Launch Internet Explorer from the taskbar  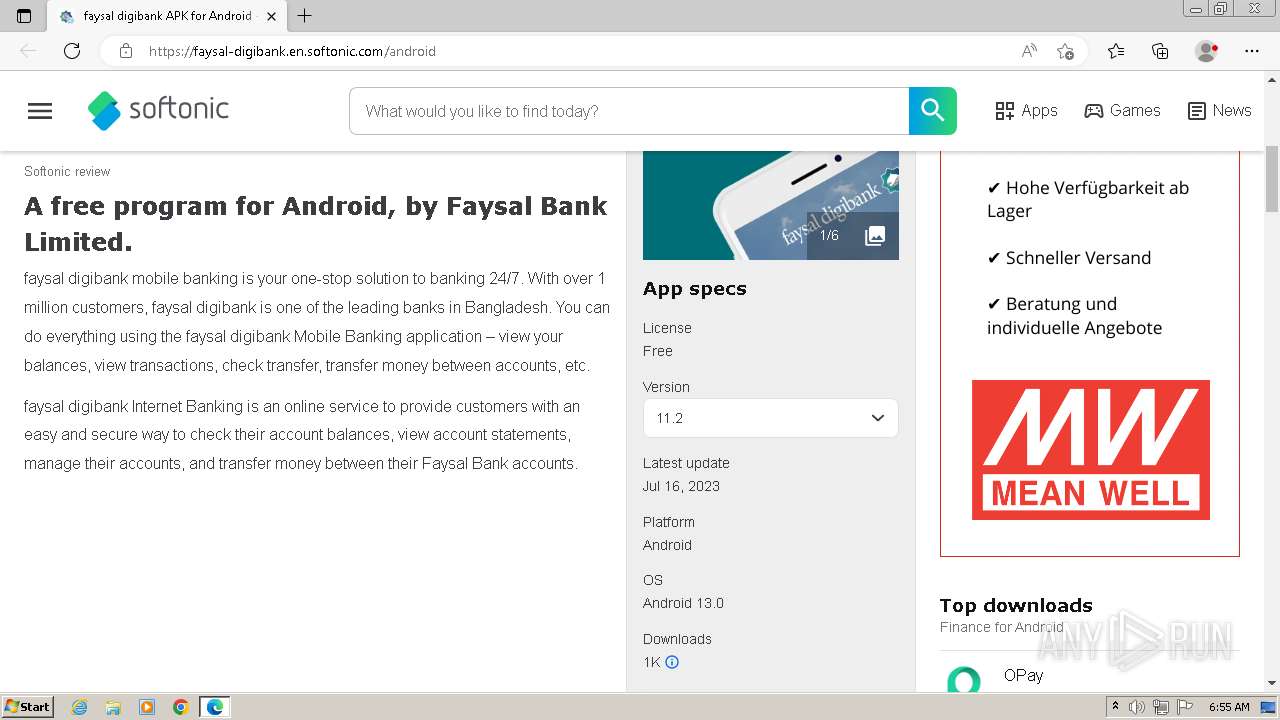pos(80,707)
